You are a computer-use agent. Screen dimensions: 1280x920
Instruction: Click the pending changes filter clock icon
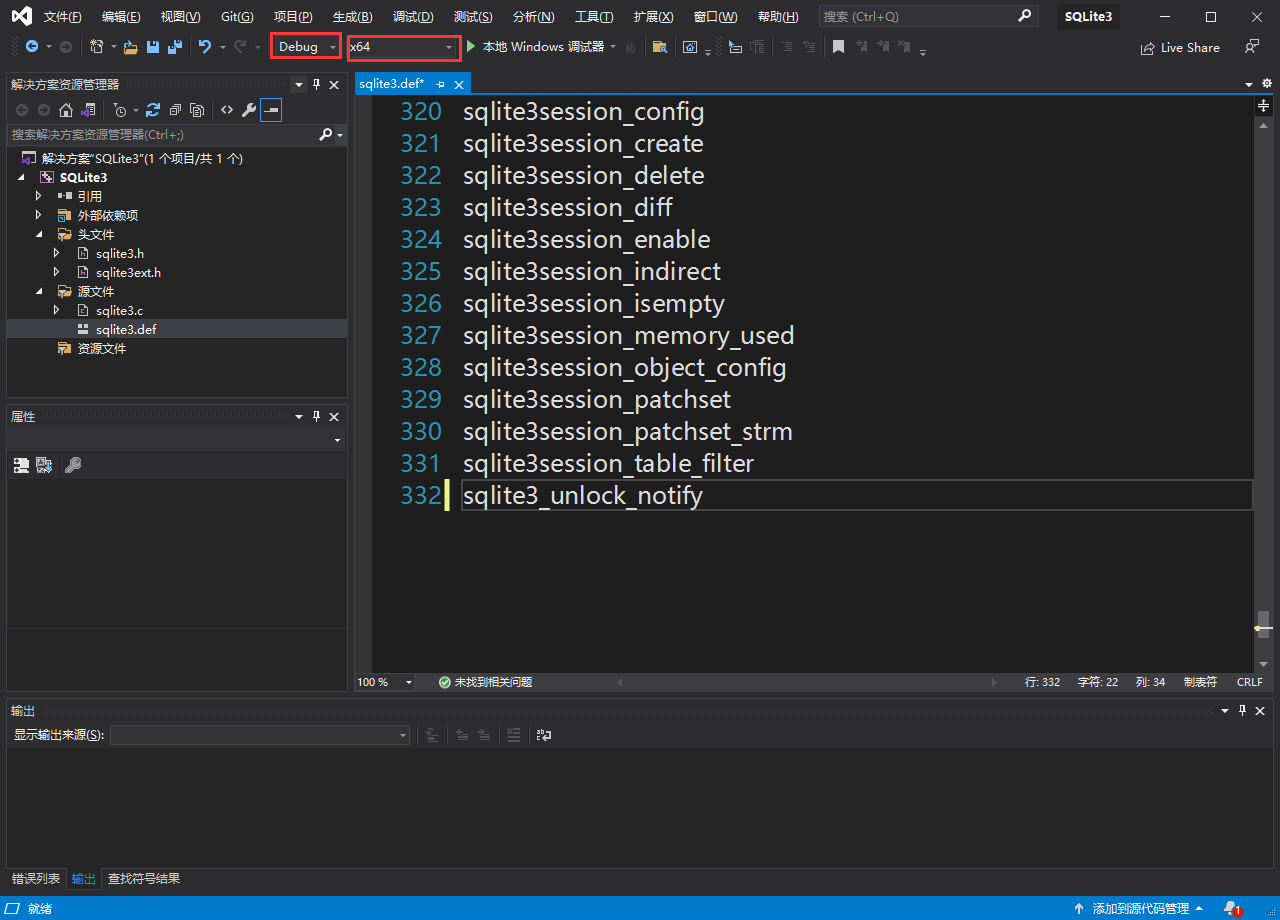click(x=121, y=110)
